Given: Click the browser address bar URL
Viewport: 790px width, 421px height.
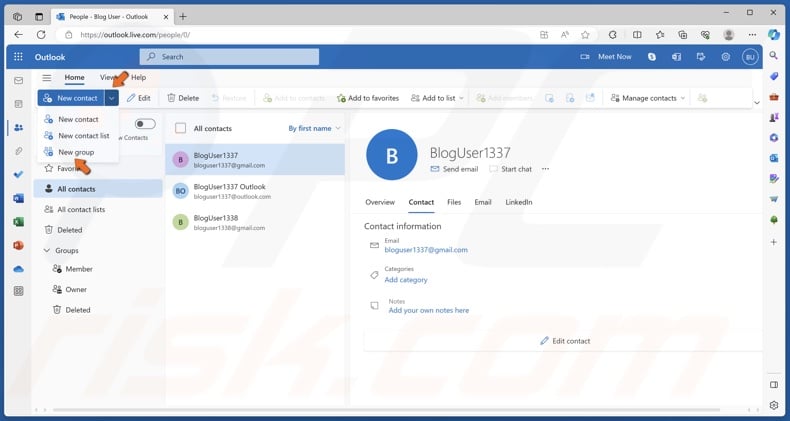Looking at the screenshot, I should click(135, 35).
